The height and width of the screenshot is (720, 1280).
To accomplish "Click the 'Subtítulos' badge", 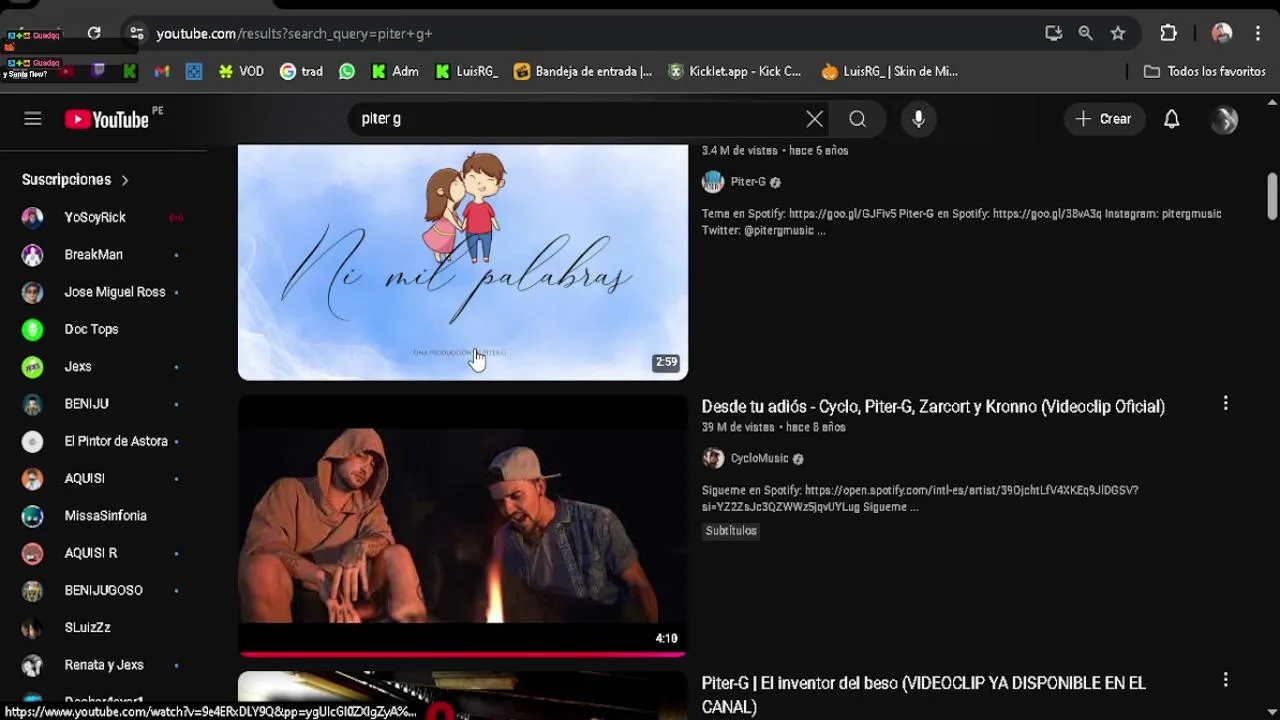I will [731, 531].
